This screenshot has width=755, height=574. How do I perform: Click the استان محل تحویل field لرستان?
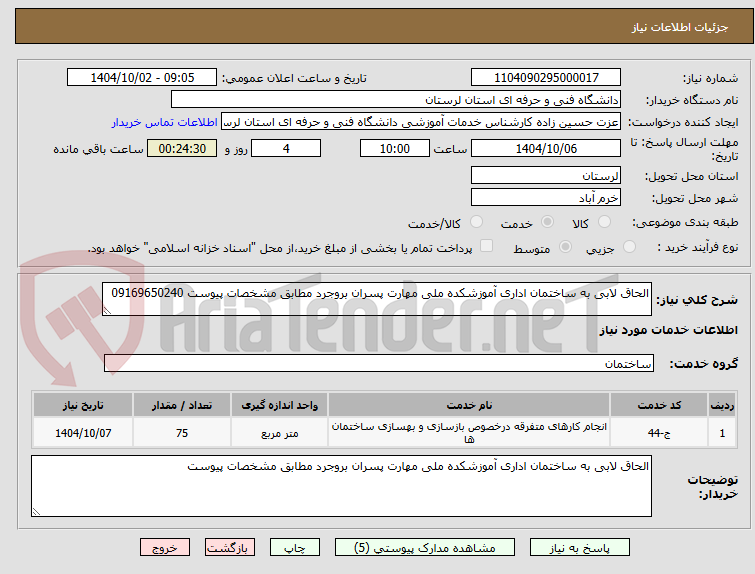pyautogui.click(x=546, y=176)
